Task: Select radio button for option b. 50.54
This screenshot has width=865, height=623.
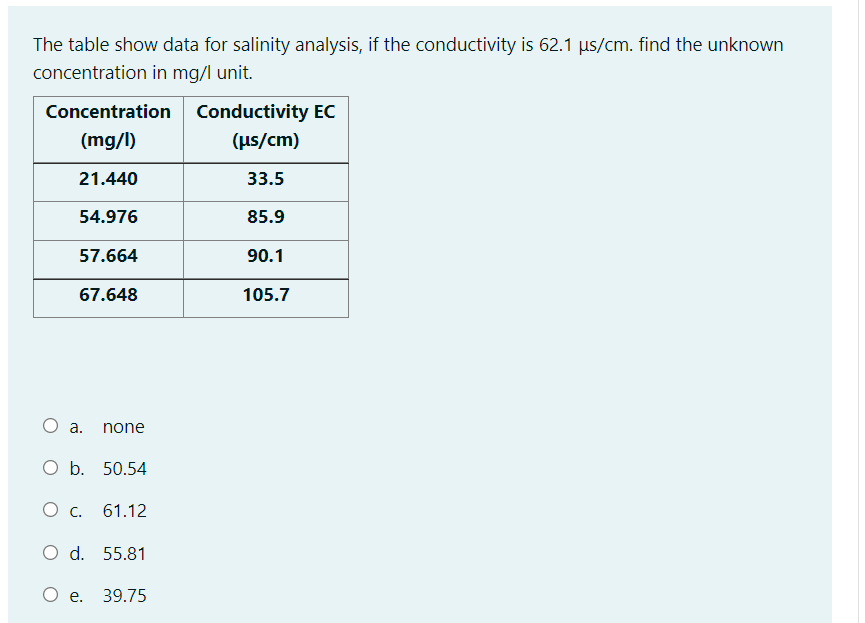Action: click(50, 467)
